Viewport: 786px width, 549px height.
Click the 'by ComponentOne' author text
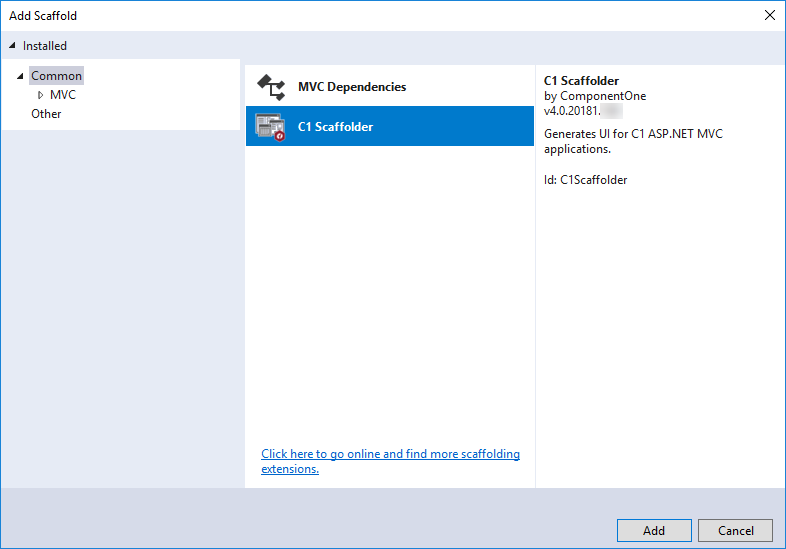coord(595,96)
